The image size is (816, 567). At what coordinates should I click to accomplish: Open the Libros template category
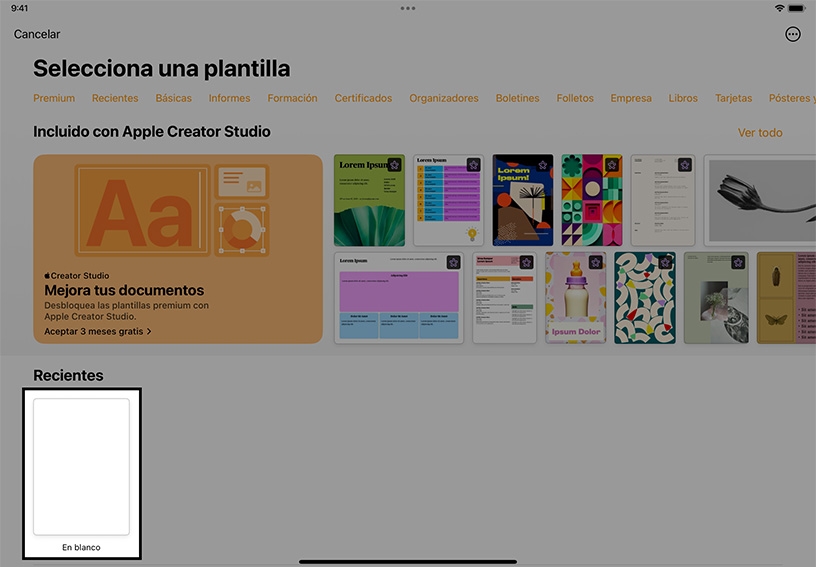coord(683,98)
